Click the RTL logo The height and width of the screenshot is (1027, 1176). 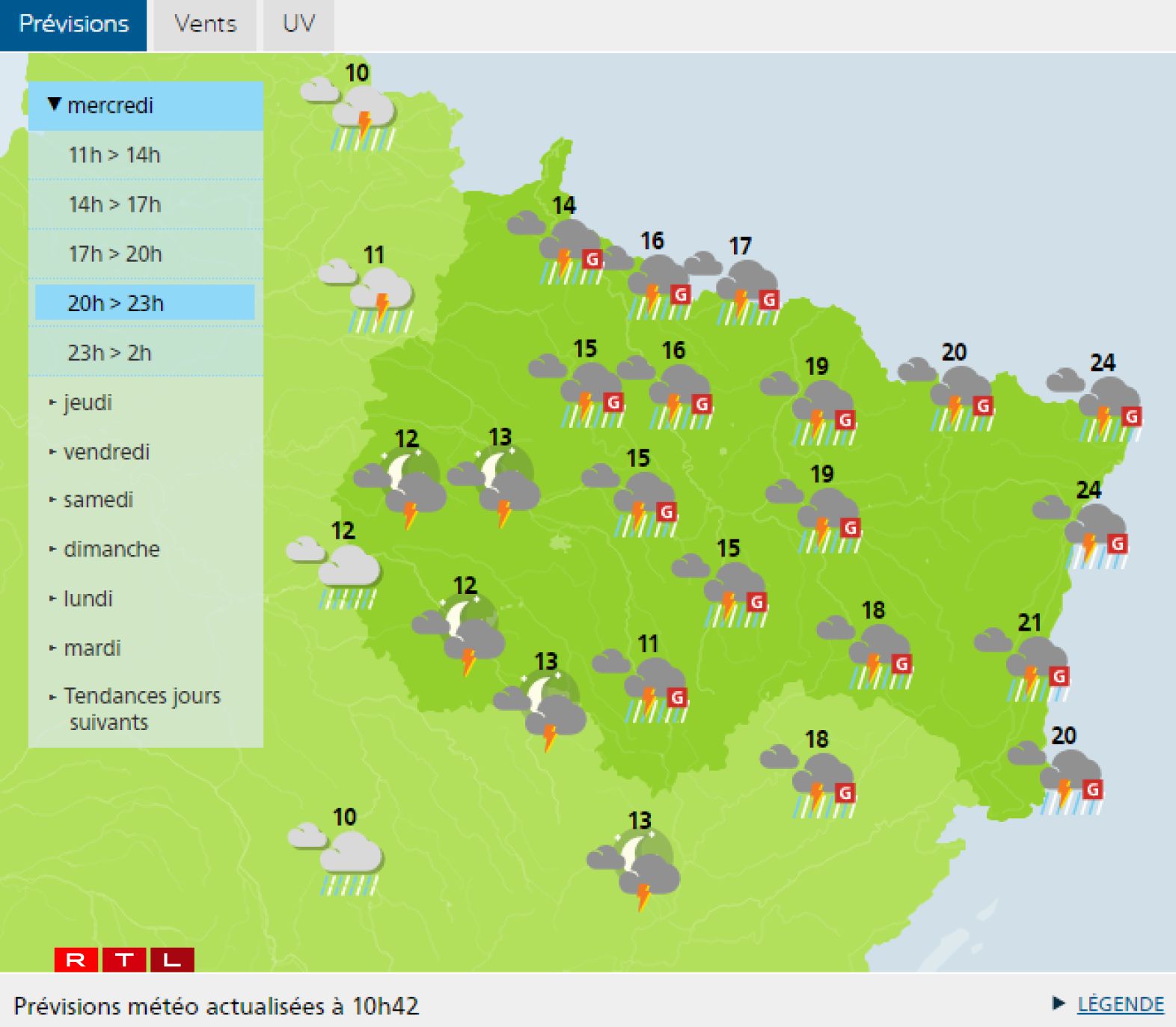point(124,959)
